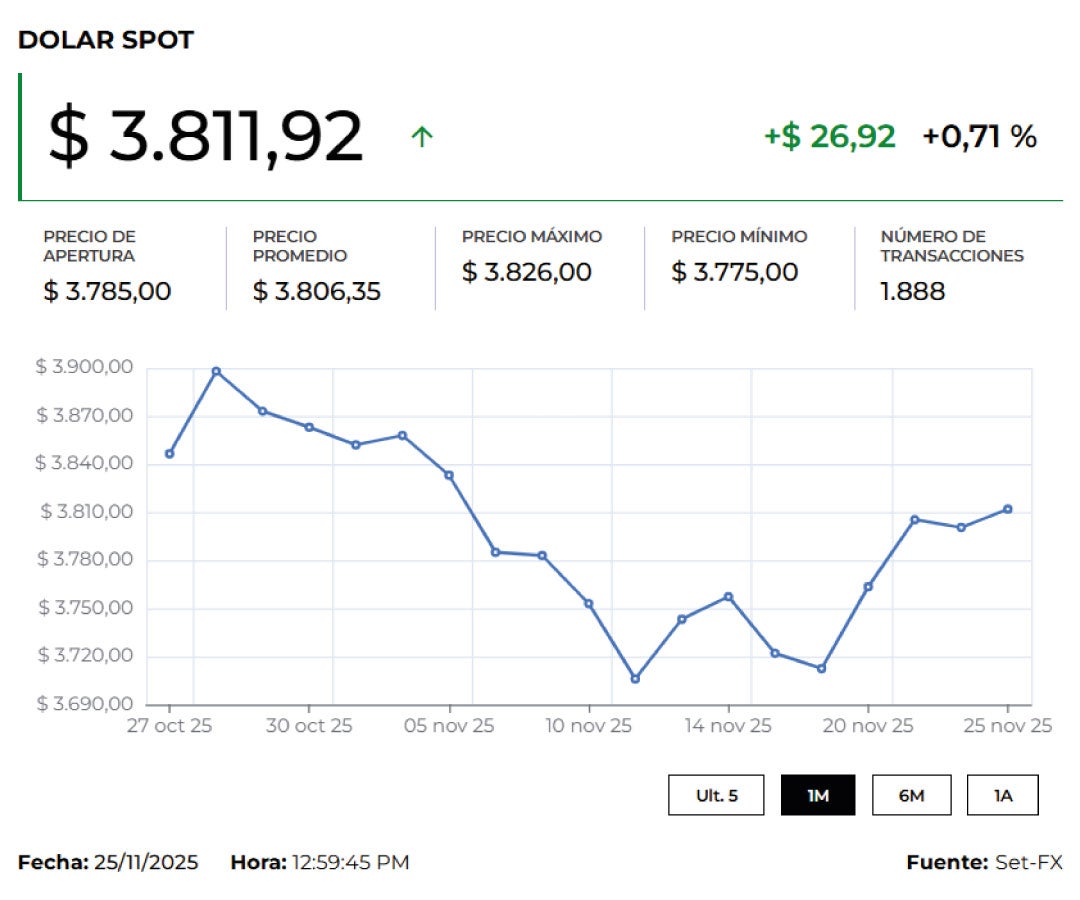Select the first data point for 27 oct
Image resolution: width=1080 pixels, height=900 pixels.
(x=169, y=454)
